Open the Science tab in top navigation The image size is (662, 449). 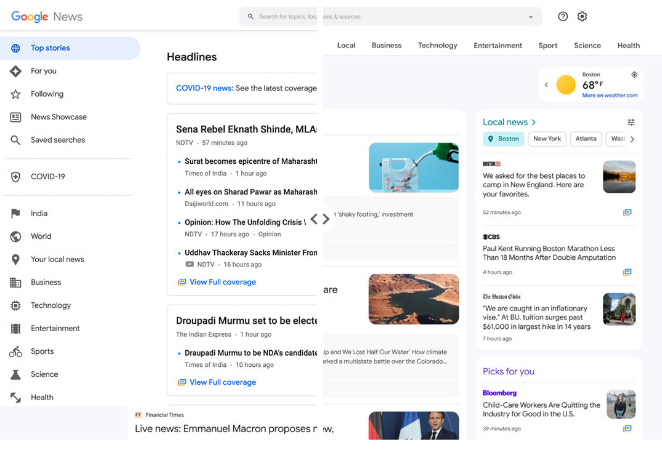click(x=587, y=46)
